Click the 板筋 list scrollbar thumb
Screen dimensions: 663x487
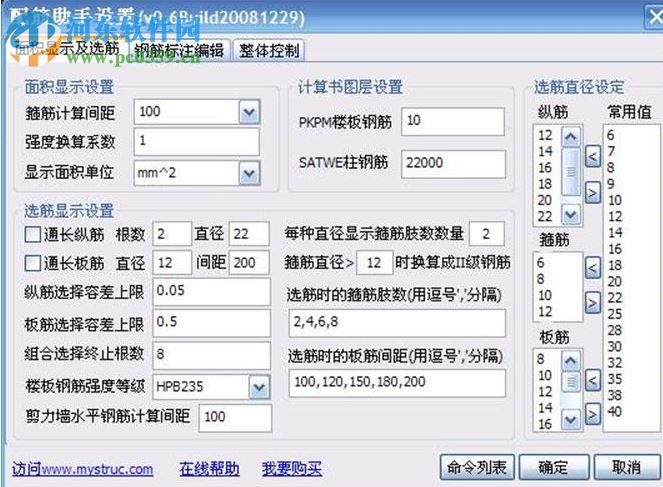click(x=571, y=381)
